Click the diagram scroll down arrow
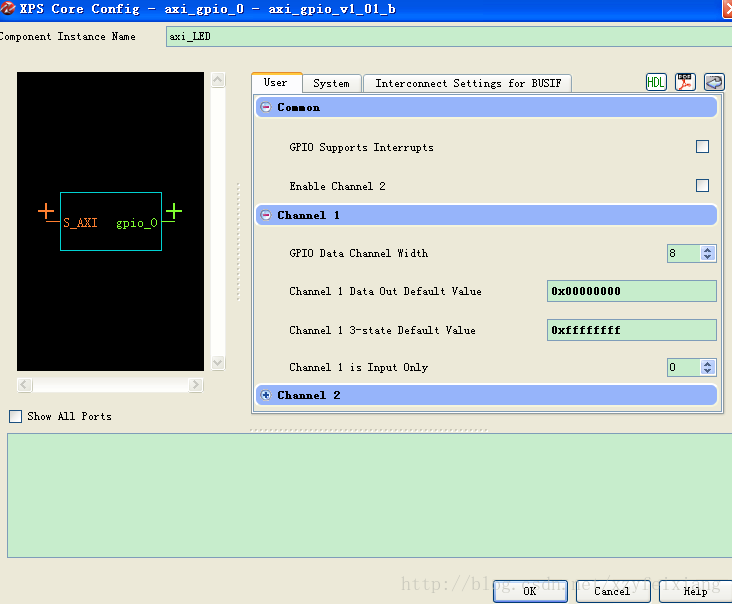 tap(218, 363)
